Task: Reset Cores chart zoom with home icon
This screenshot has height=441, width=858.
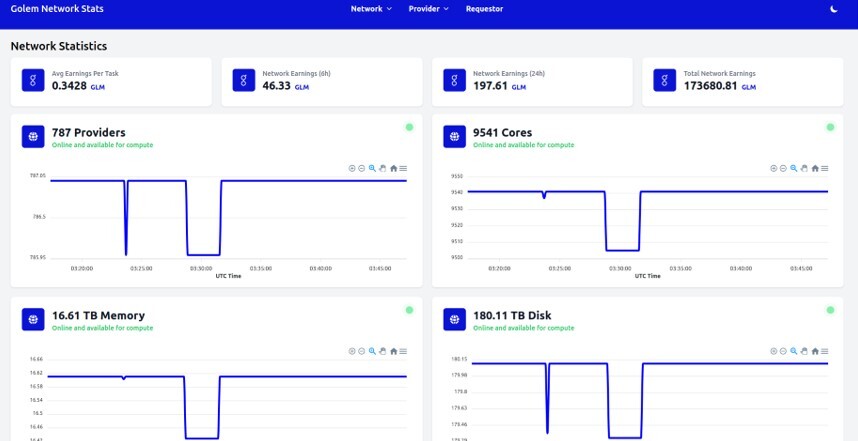Action: [x=815, y=169]
